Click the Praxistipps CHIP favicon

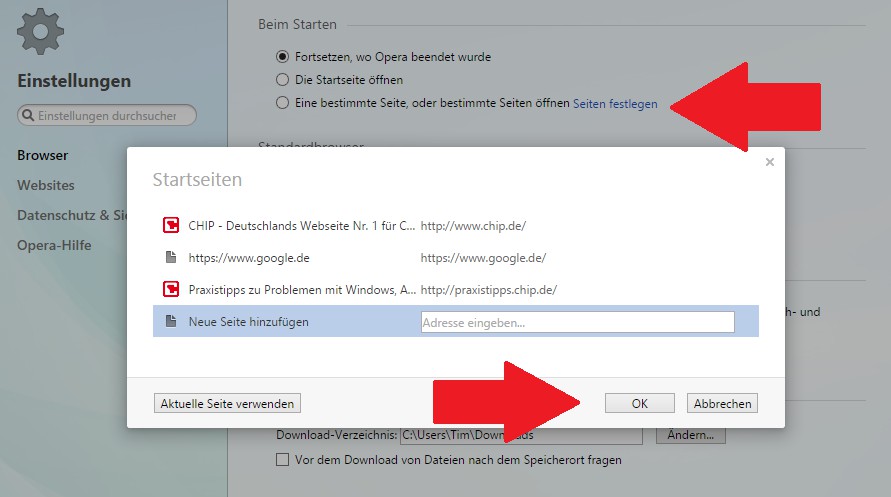coord(170,290)
